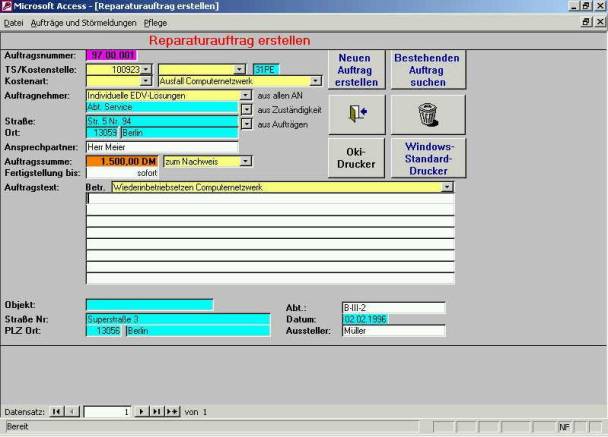Go to first record navigation arrow
The width and height of the screenshot is (608, 437).
click(x=57, y=411)
